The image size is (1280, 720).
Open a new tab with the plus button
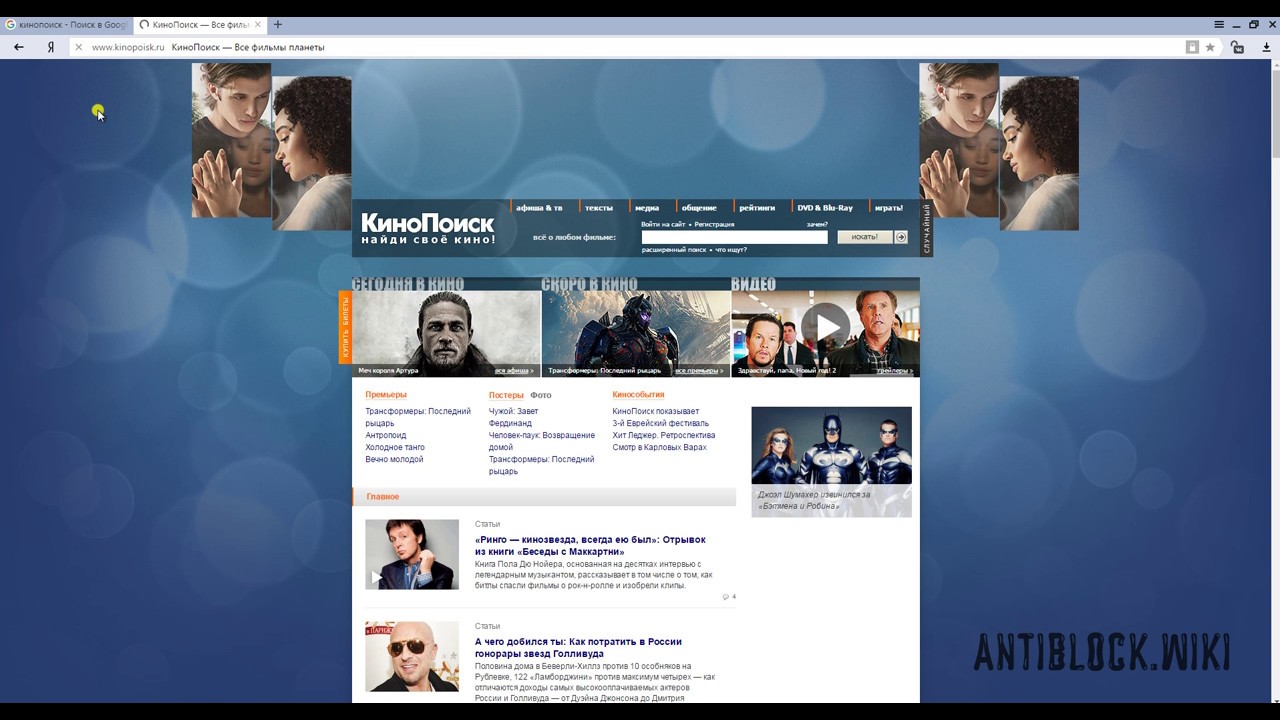pos(278,24)
